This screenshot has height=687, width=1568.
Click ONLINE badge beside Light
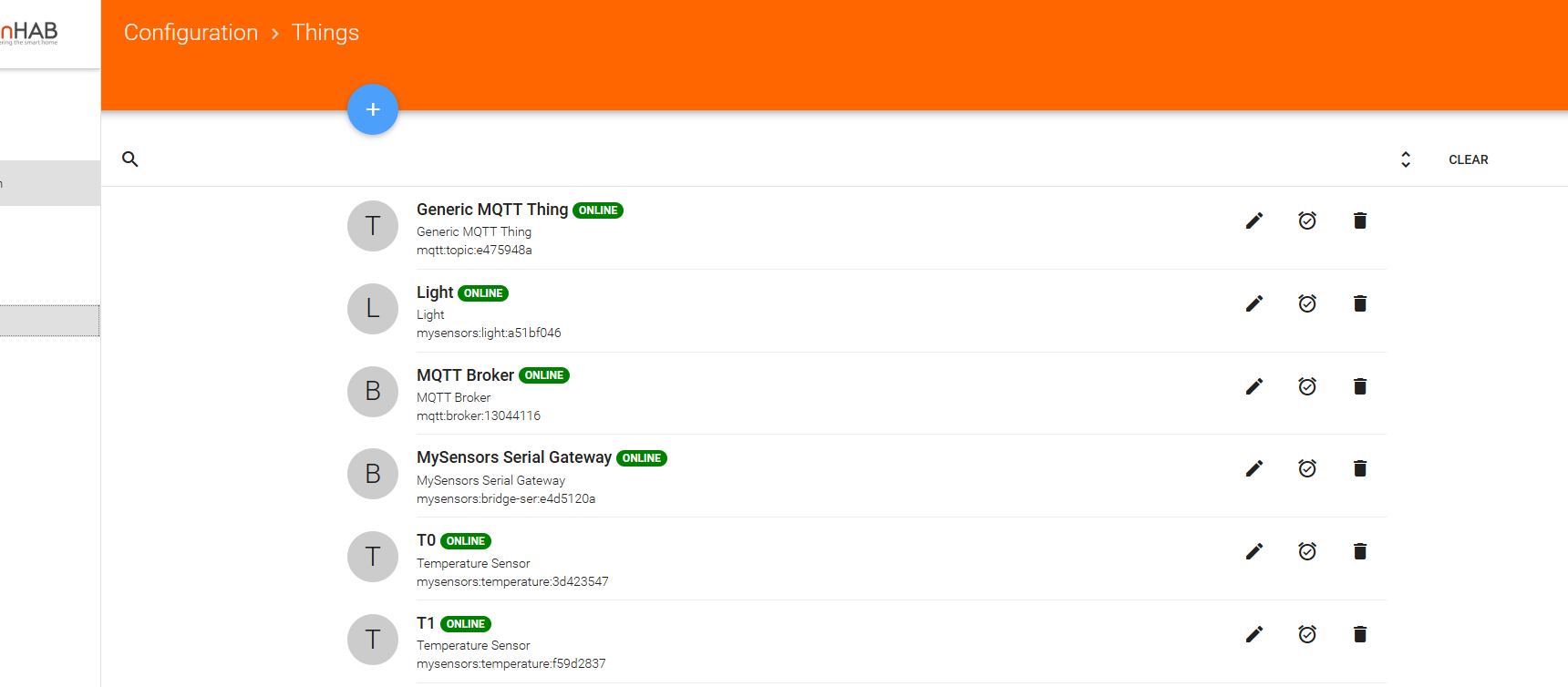coord(483,293)
